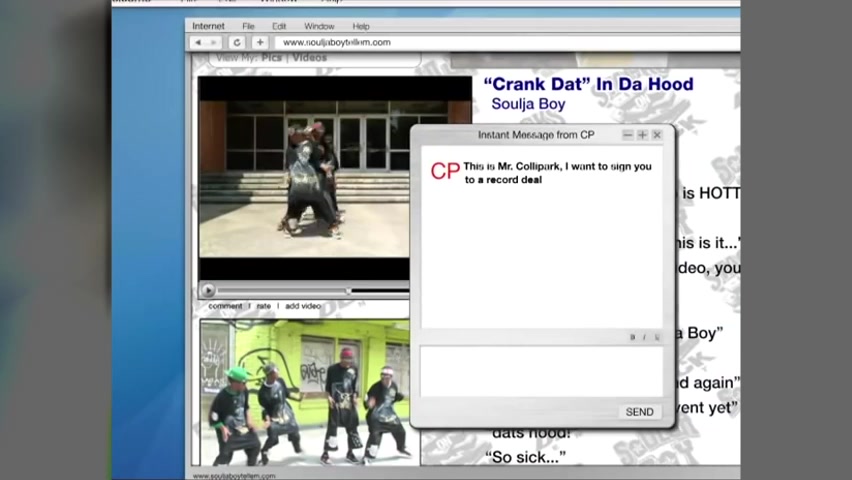This screenshot has height=480, width=852.
Task: Play the Crank Dat video
Action: pos(208,291)
